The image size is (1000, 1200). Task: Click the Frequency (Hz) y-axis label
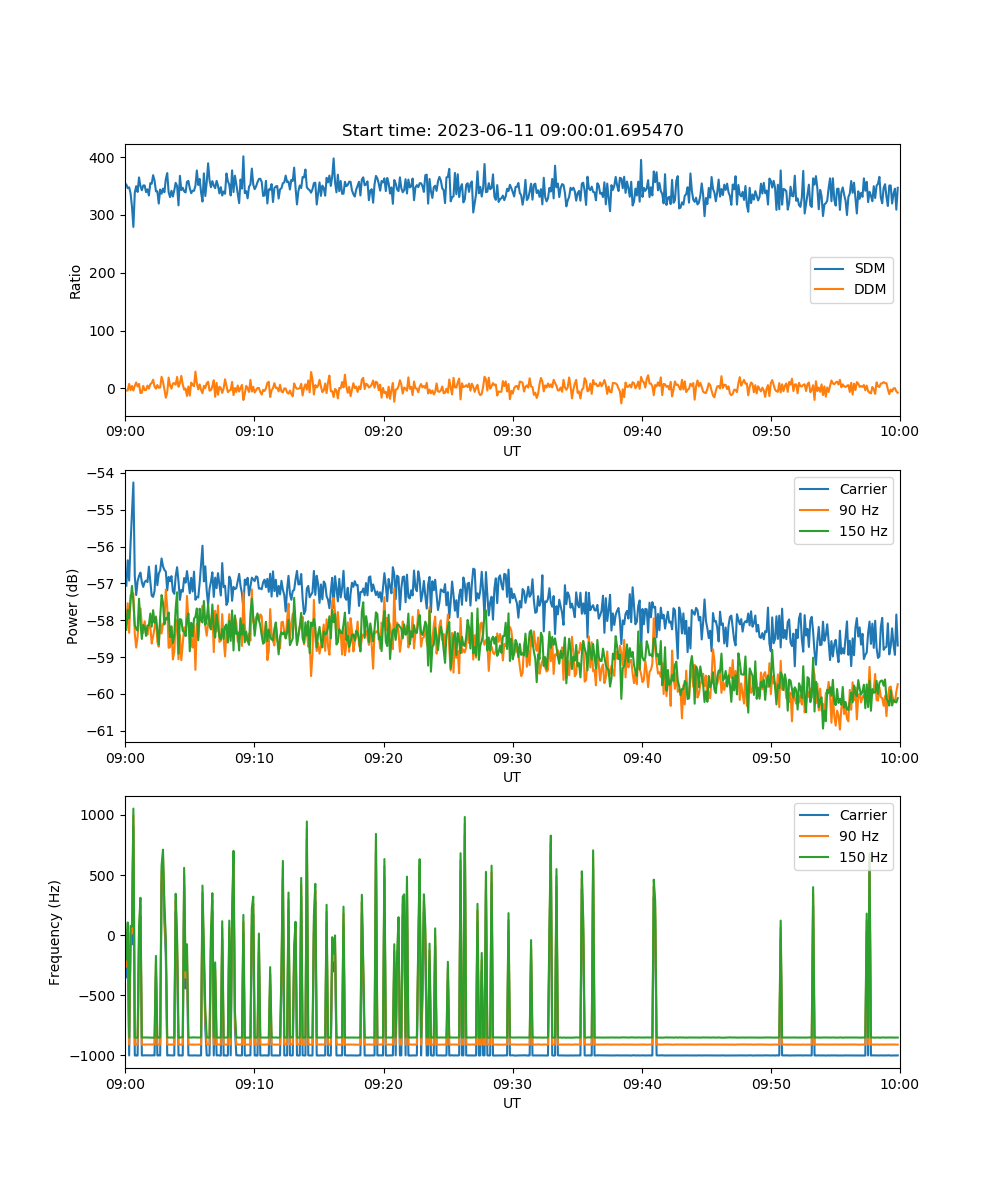[55, 932]
